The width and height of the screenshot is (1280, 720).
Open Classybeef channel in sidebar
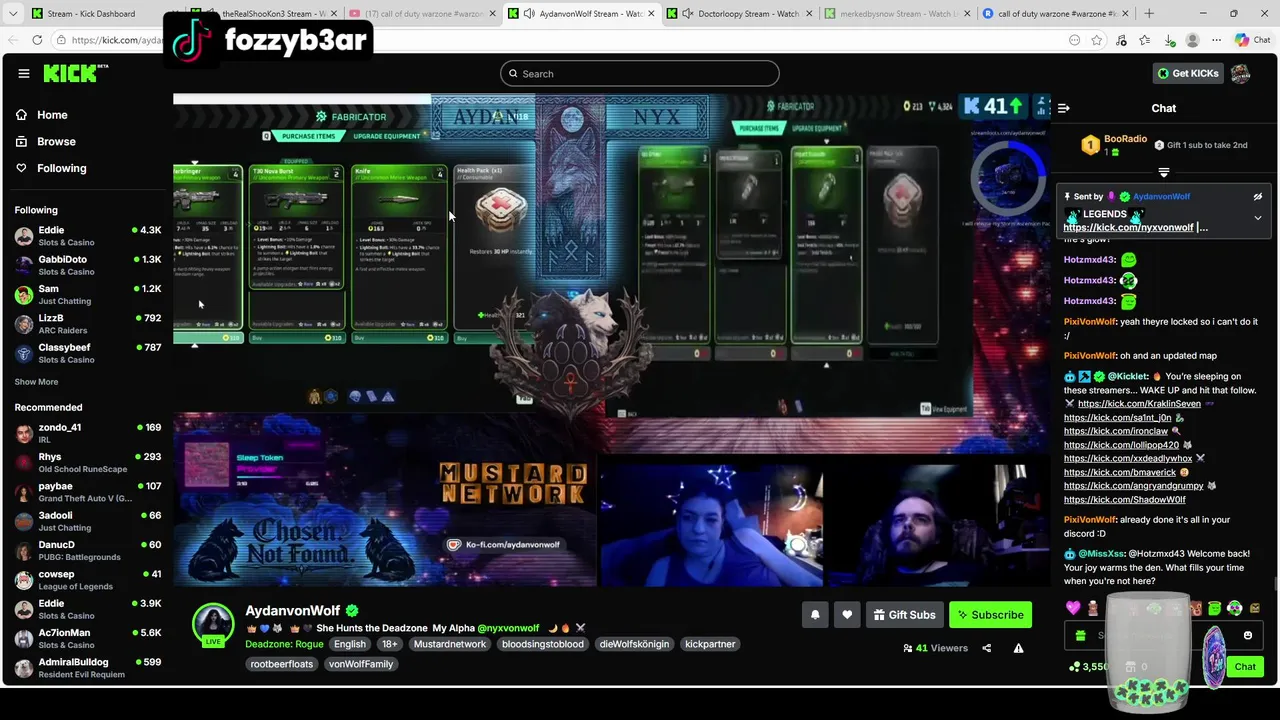pyautogui.click(x=88, y=353)
